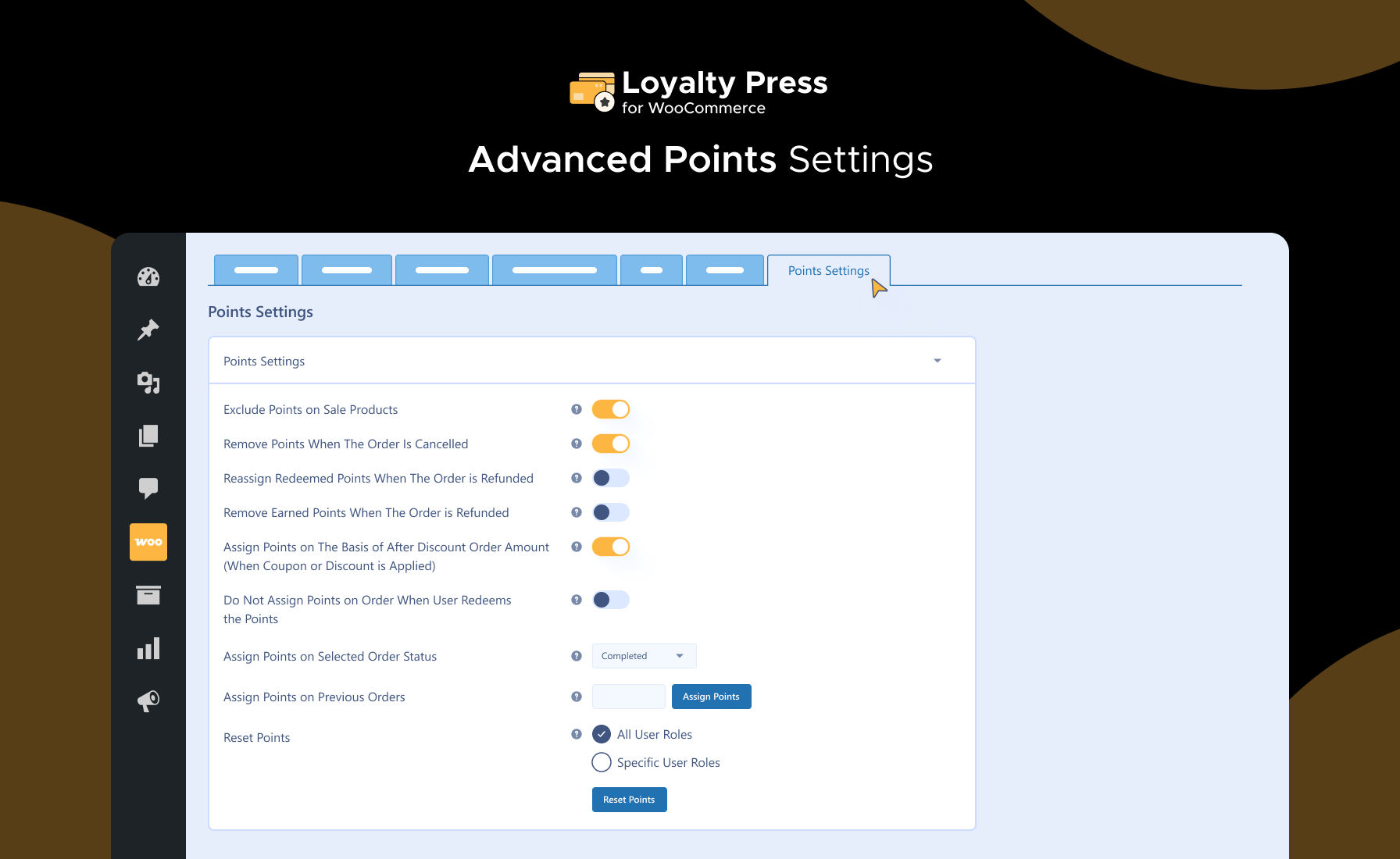Screen dimensions: 1400x859
Task: Click the 'Assign Points on Selected Order Status' label
Action: [x=330, y=657]
